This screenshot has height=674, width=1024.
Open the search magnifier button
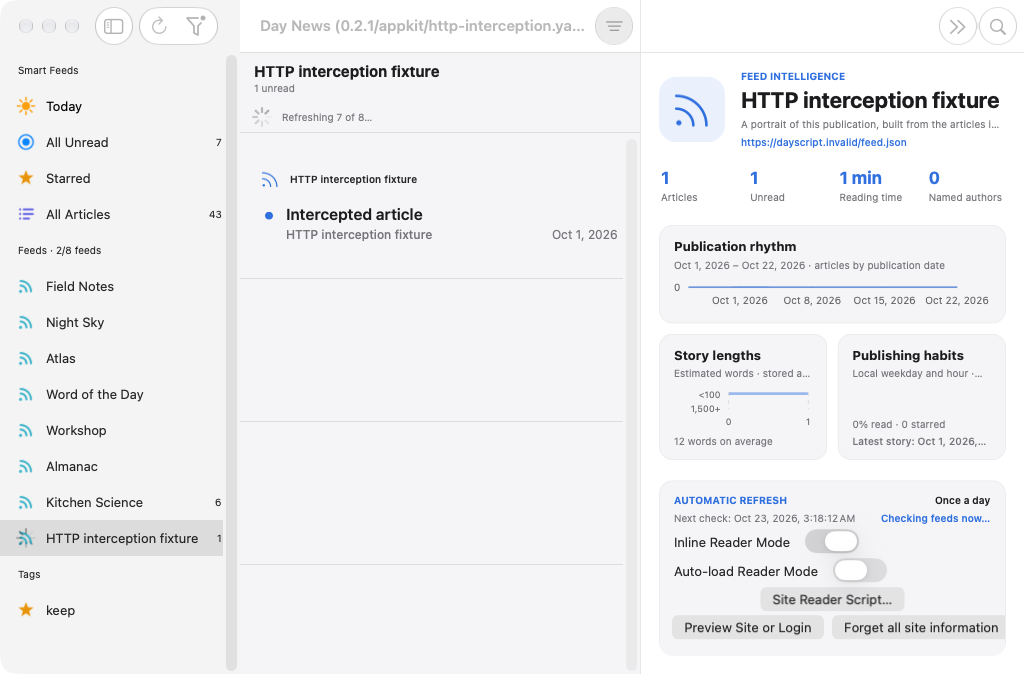(998, 26)
